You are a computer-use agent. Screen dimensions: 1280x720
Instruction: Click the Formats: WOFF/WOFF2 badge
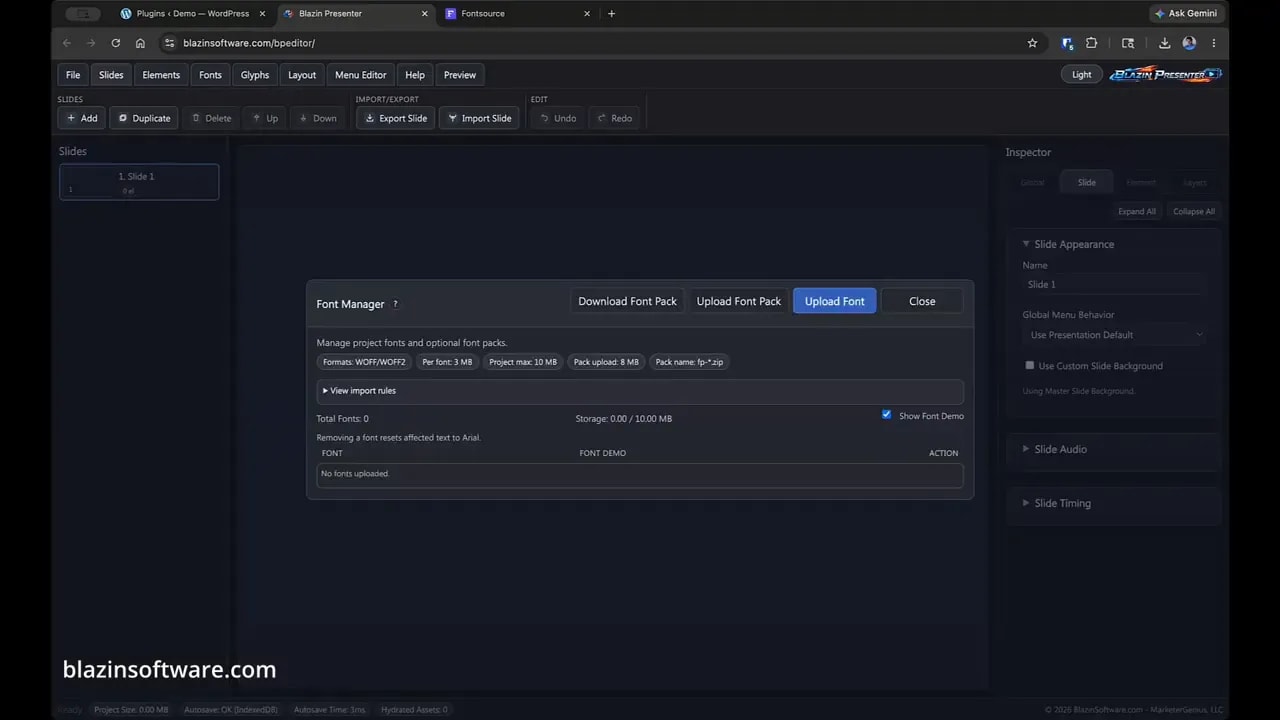tap(364, 362)
